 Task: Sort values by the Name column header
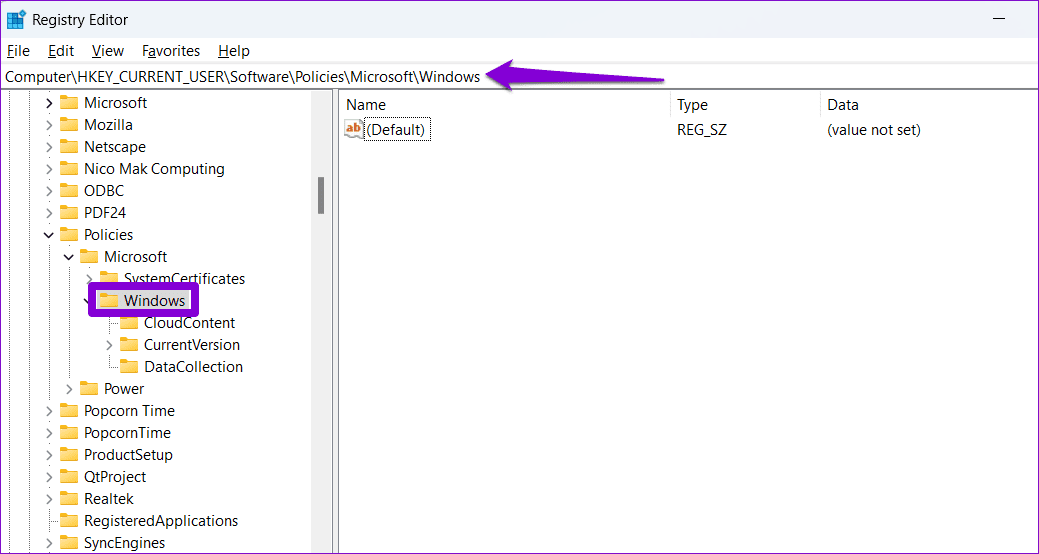505,105
